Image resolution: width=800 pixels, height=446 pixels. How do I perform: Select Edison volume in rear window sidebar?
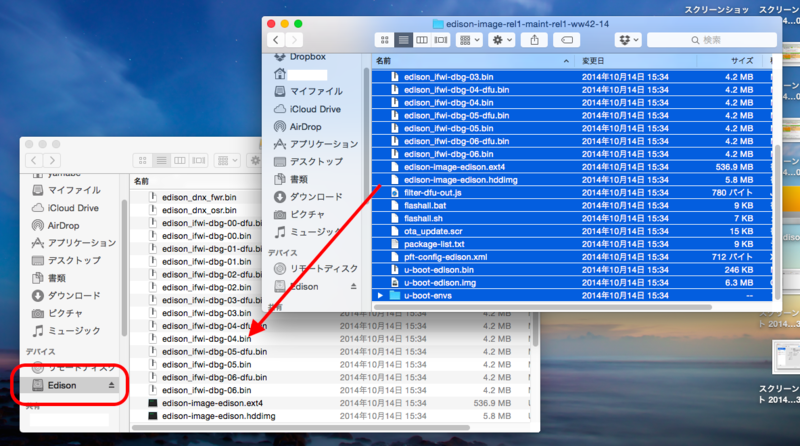[x=70, y=385]
